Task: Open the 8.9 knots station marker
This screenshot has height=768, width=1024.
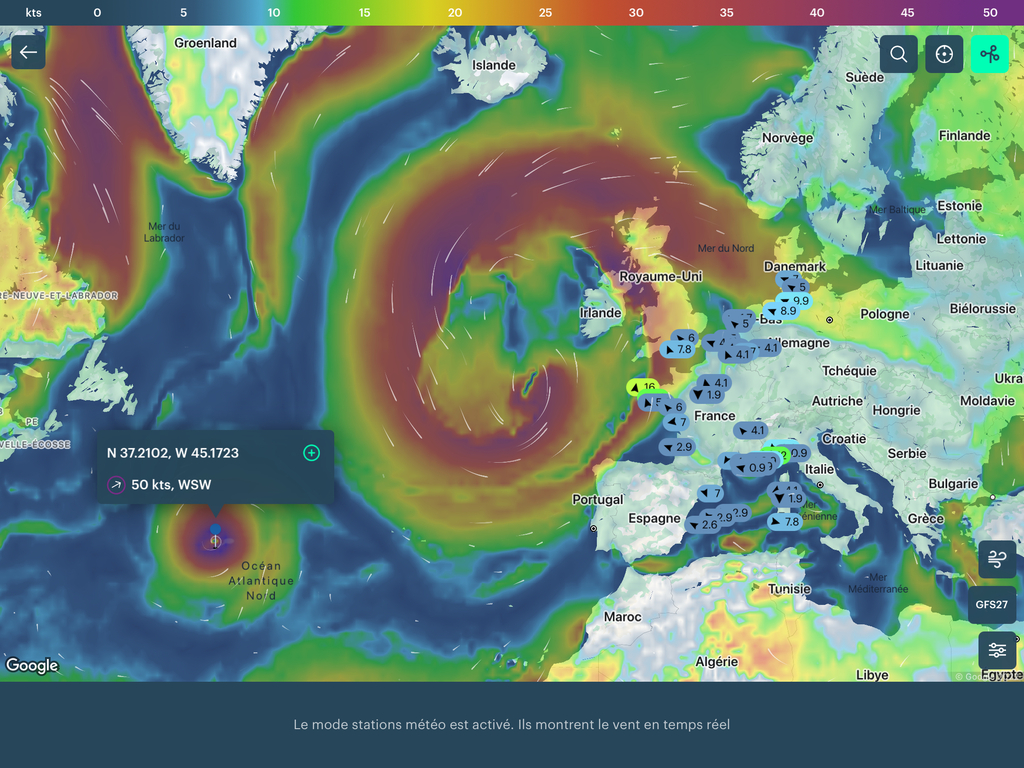Action: click(782, 312)
